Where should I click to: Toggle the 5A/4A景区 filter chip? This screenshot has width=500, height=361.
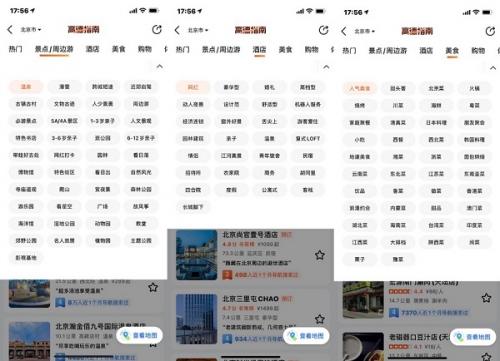64,121
